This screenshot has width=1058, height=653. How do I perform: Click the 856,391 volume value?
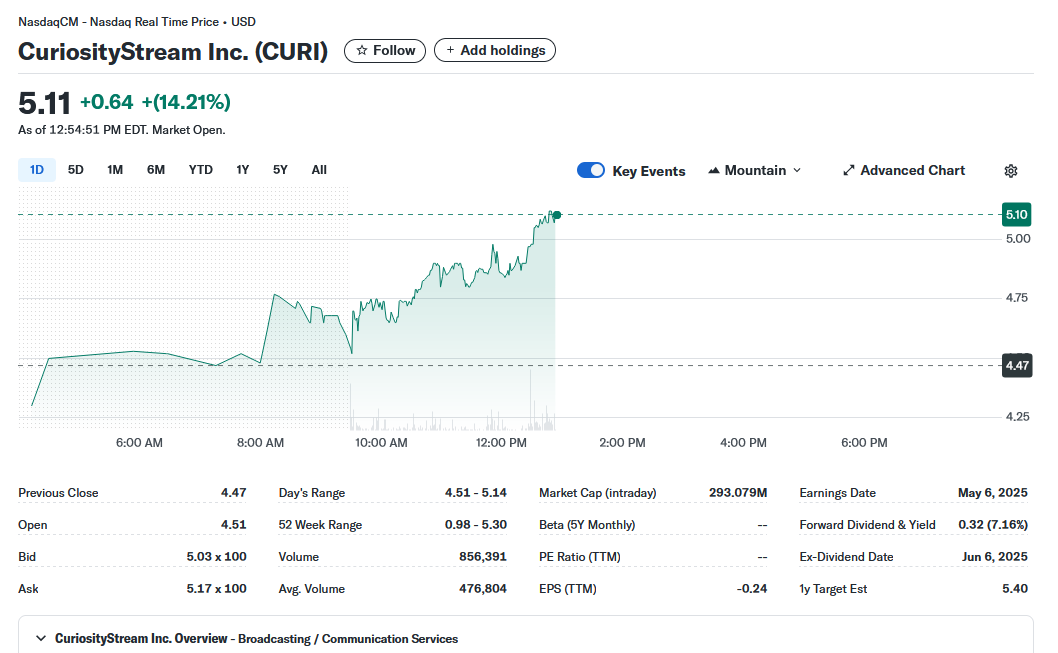click(x=482, y=557)
